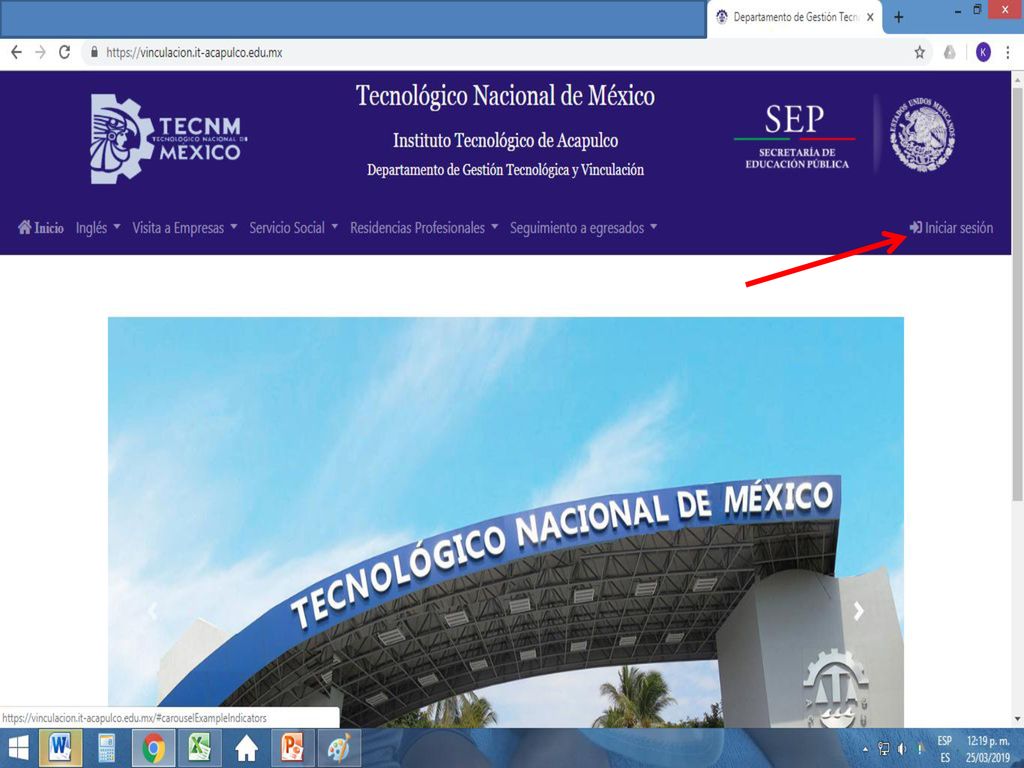Click the Instituto Tecnológico de Acapulco text
Viewport: 1024px width, 768px height.
pyautogui.click(x=505, y=140)
